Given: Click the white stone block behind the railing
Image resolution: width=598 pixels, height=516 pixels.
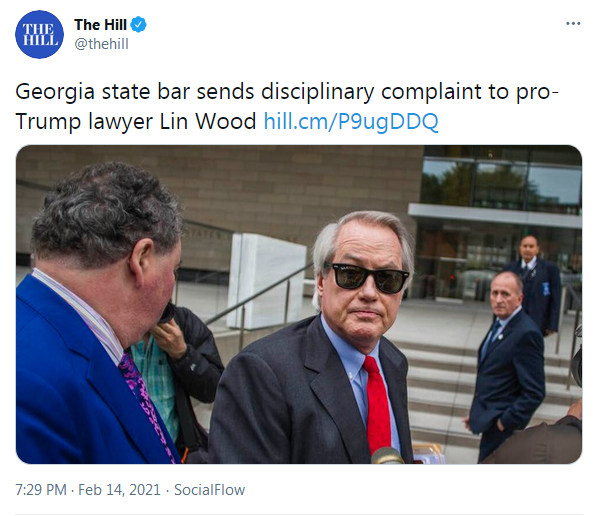Looking at the screenshot, I should (267, 281).
